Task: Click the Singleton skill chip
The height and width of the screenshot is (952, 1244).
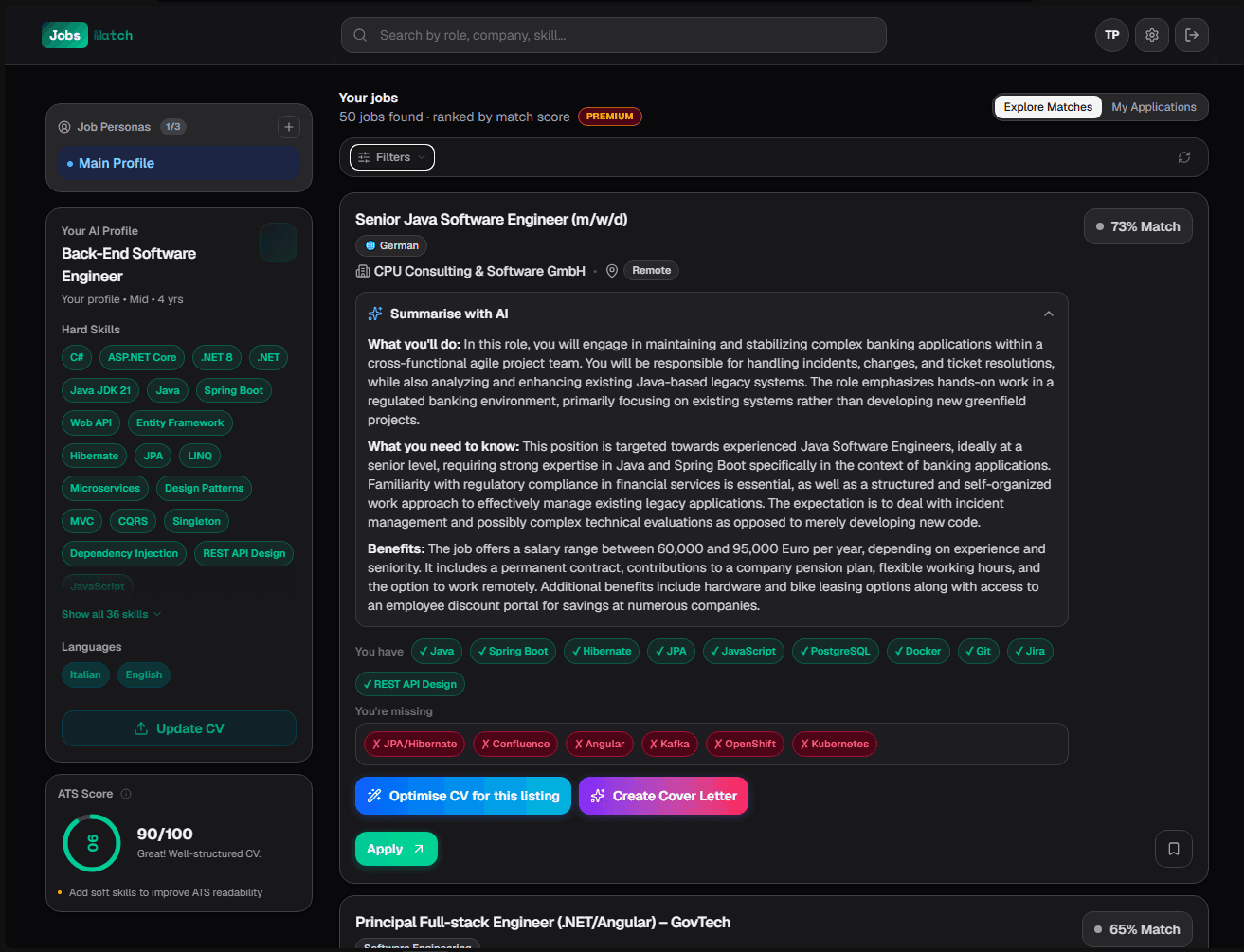Action: pos(197,521)
